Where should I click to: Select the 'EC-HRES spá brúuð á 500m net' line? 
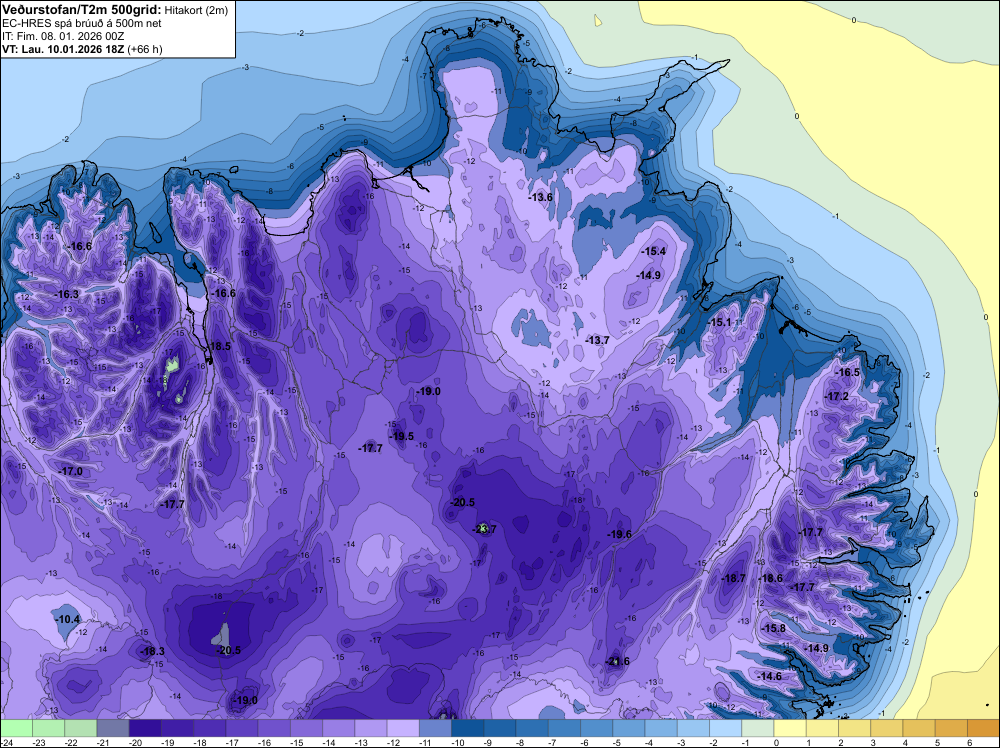(x=82, y=23)
